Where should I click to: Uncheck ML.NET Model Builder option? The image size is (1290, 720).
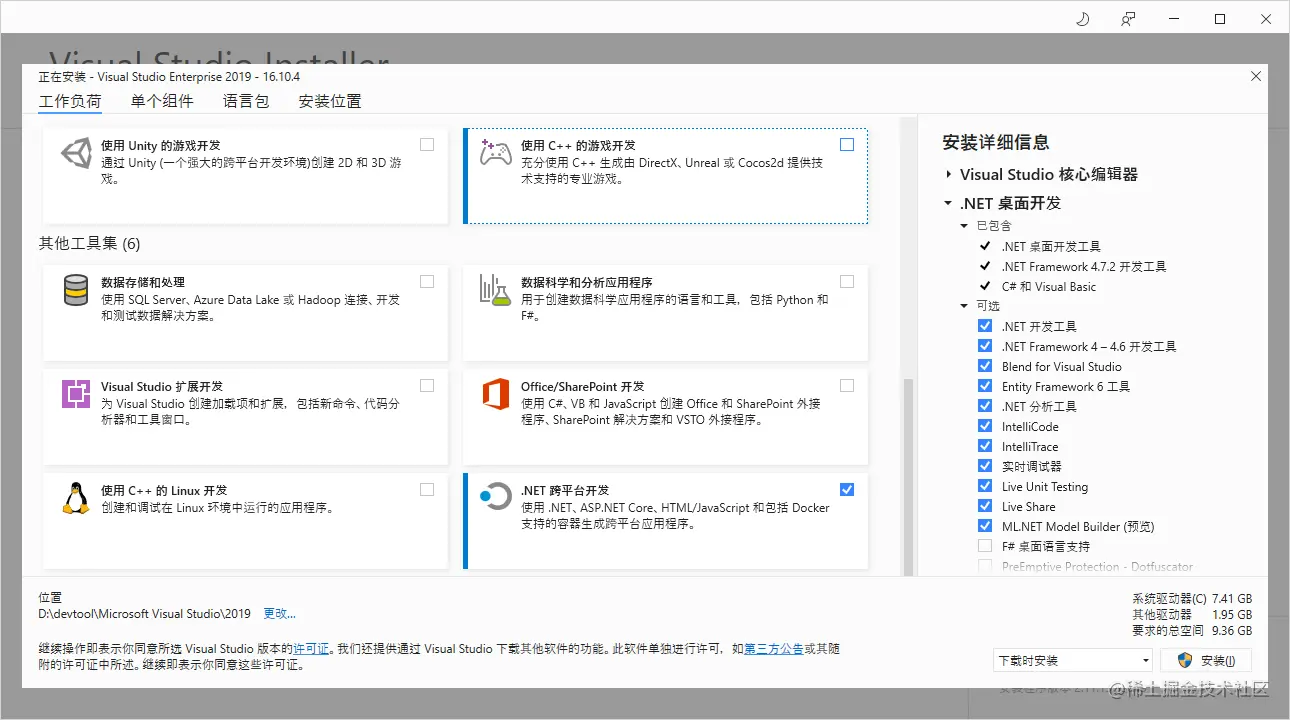(x=984, y=526)
